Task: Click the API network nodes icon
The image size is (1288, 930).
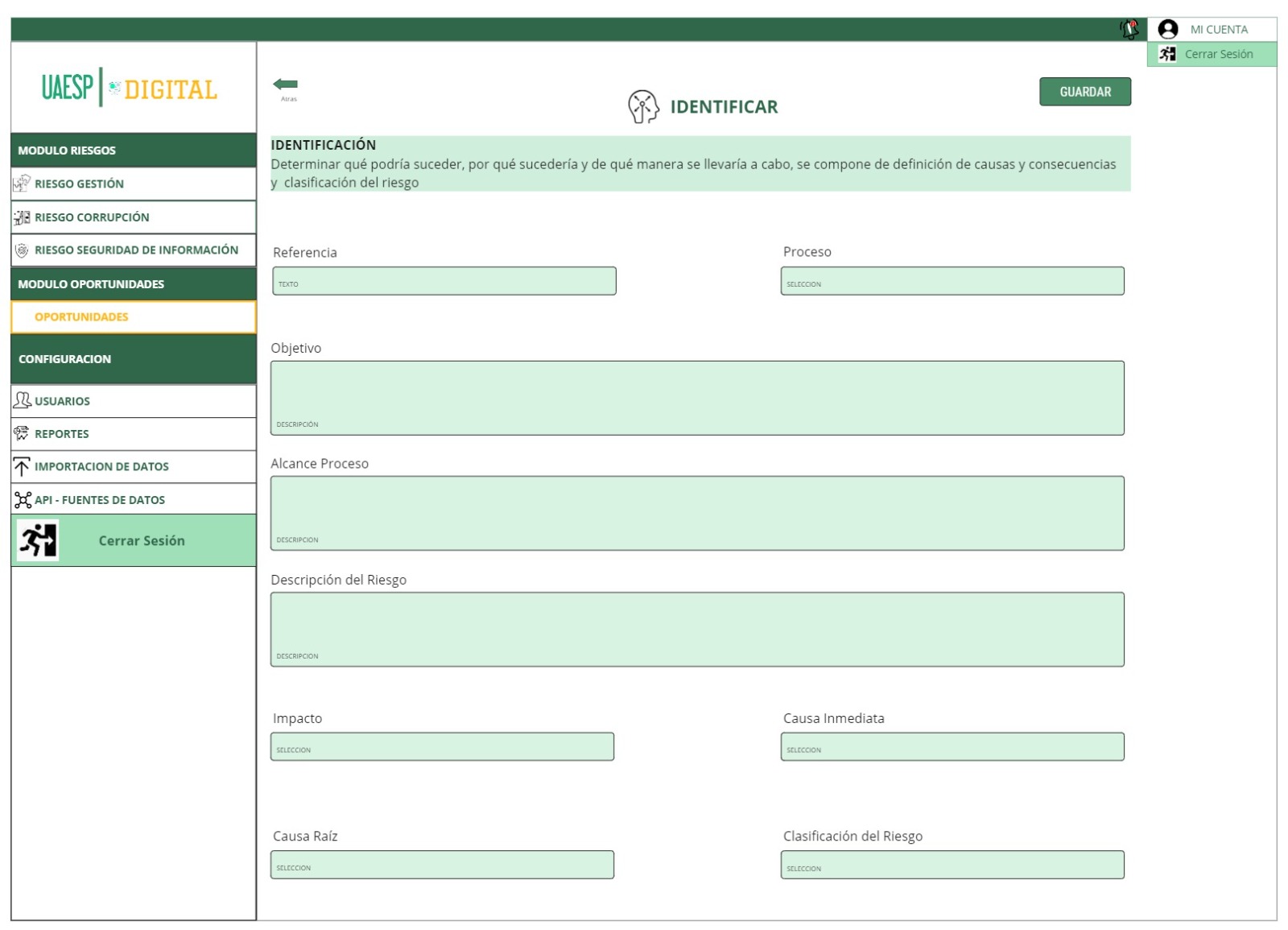Action: point(23,500)
